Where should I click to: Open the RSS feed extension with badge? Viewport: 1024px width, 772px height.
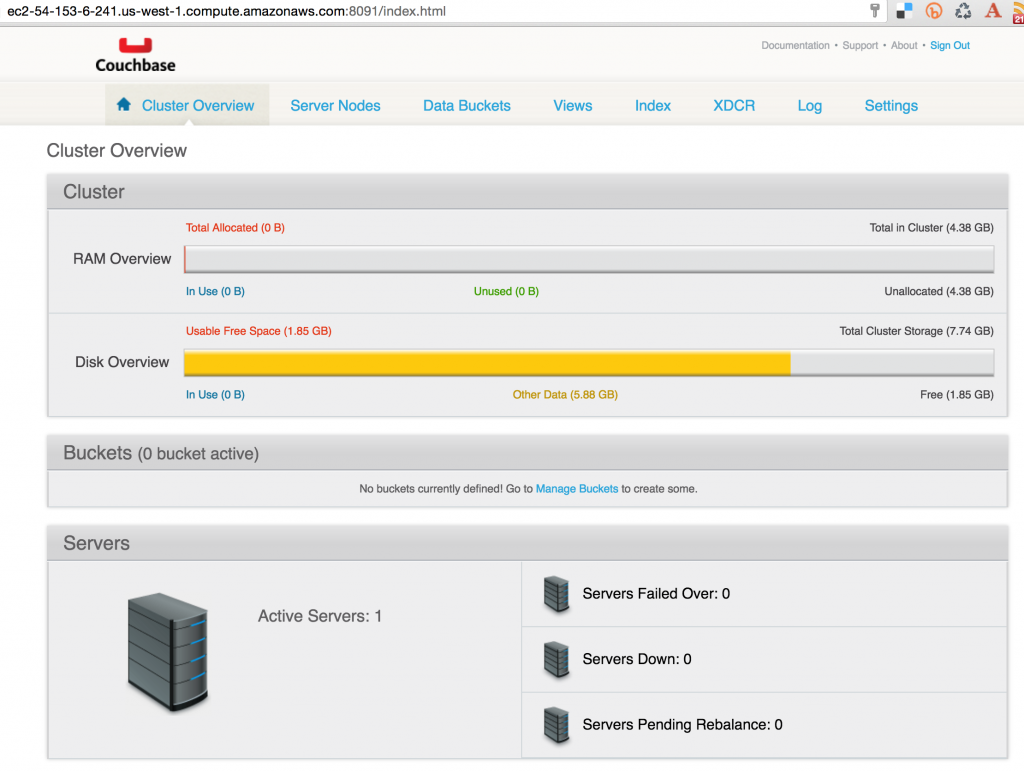[1018, 11]
